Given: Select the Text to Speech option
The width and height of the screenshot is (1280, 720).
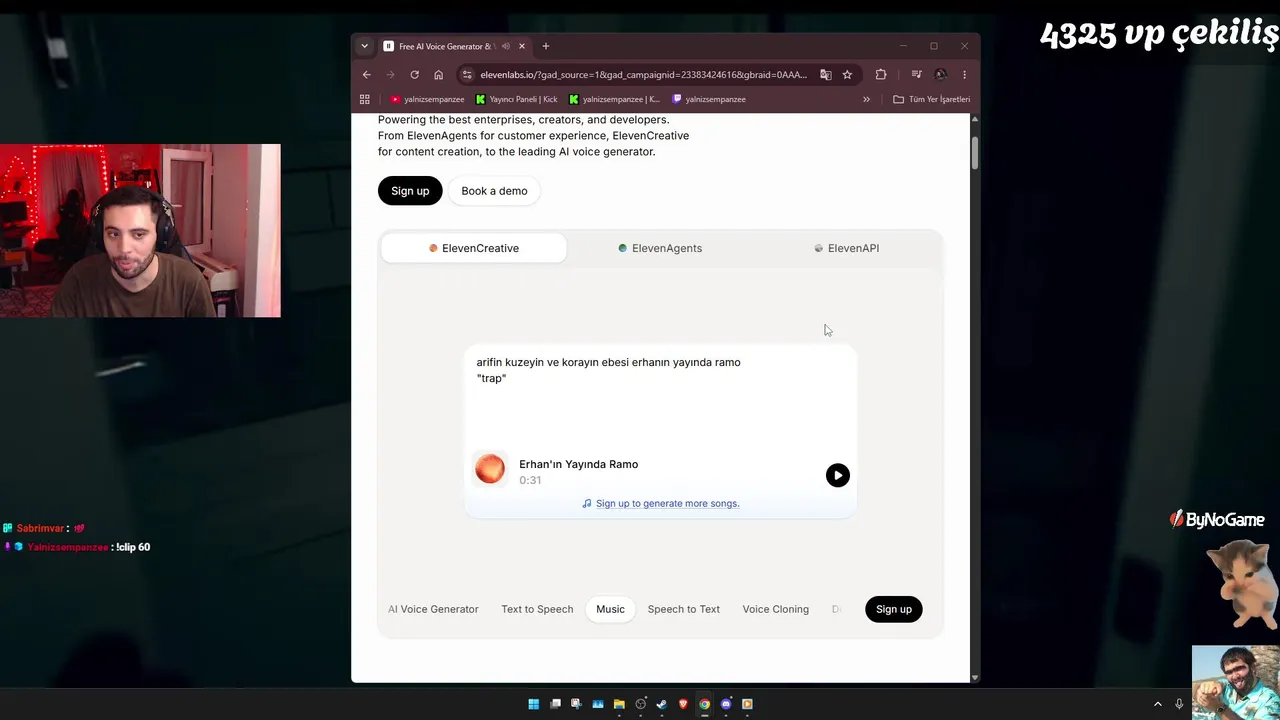Looking at the screenshot, I should coord(537,609).
